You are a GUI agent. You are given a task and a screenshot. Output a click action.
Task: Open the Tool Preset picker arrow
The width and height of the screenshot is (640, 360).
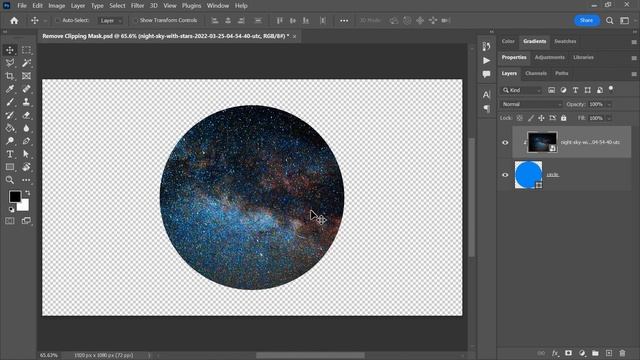point(45,20)
